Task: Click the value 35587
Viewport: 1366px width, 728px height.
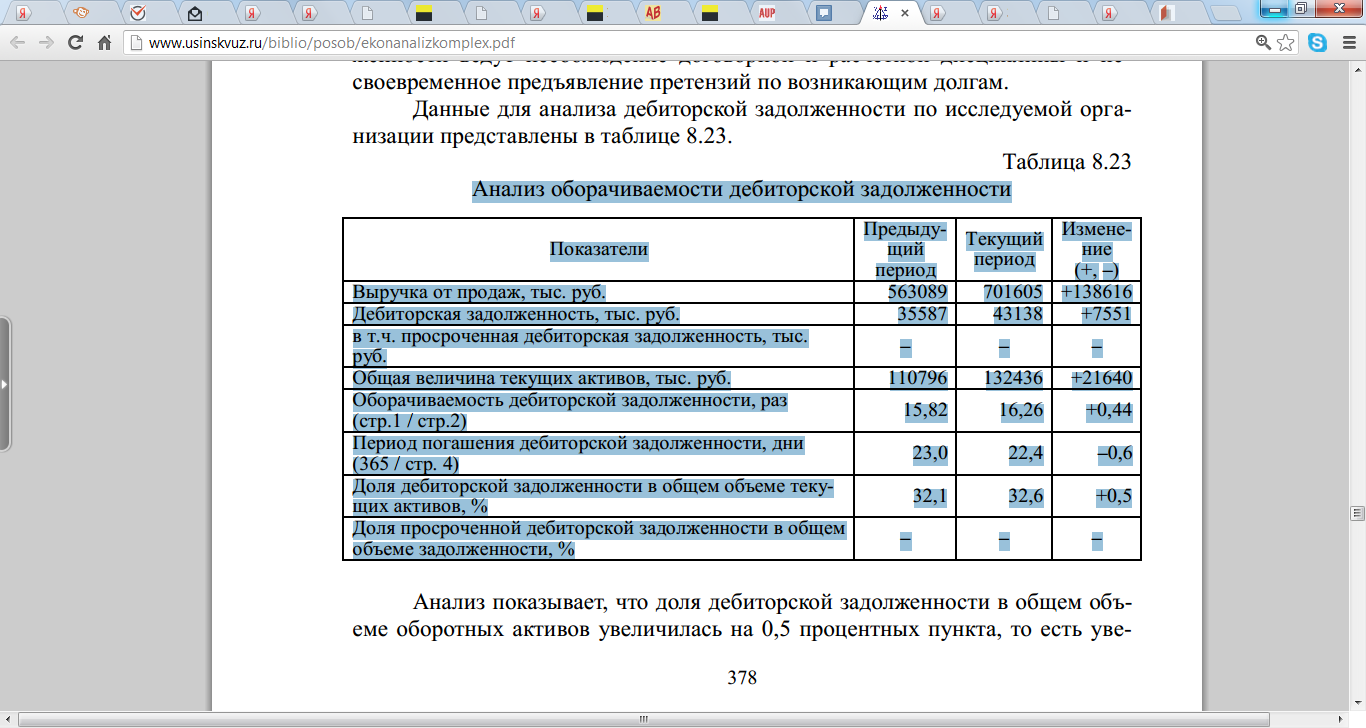Action: pyautogui.click(x=923, y=314)
